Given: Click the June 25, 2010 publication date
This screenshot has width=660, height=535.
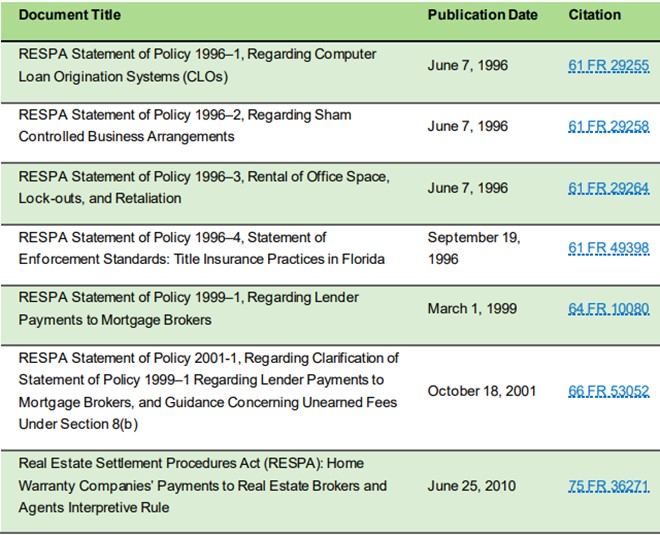Looking at the screenshot, I should click(471, 487).
